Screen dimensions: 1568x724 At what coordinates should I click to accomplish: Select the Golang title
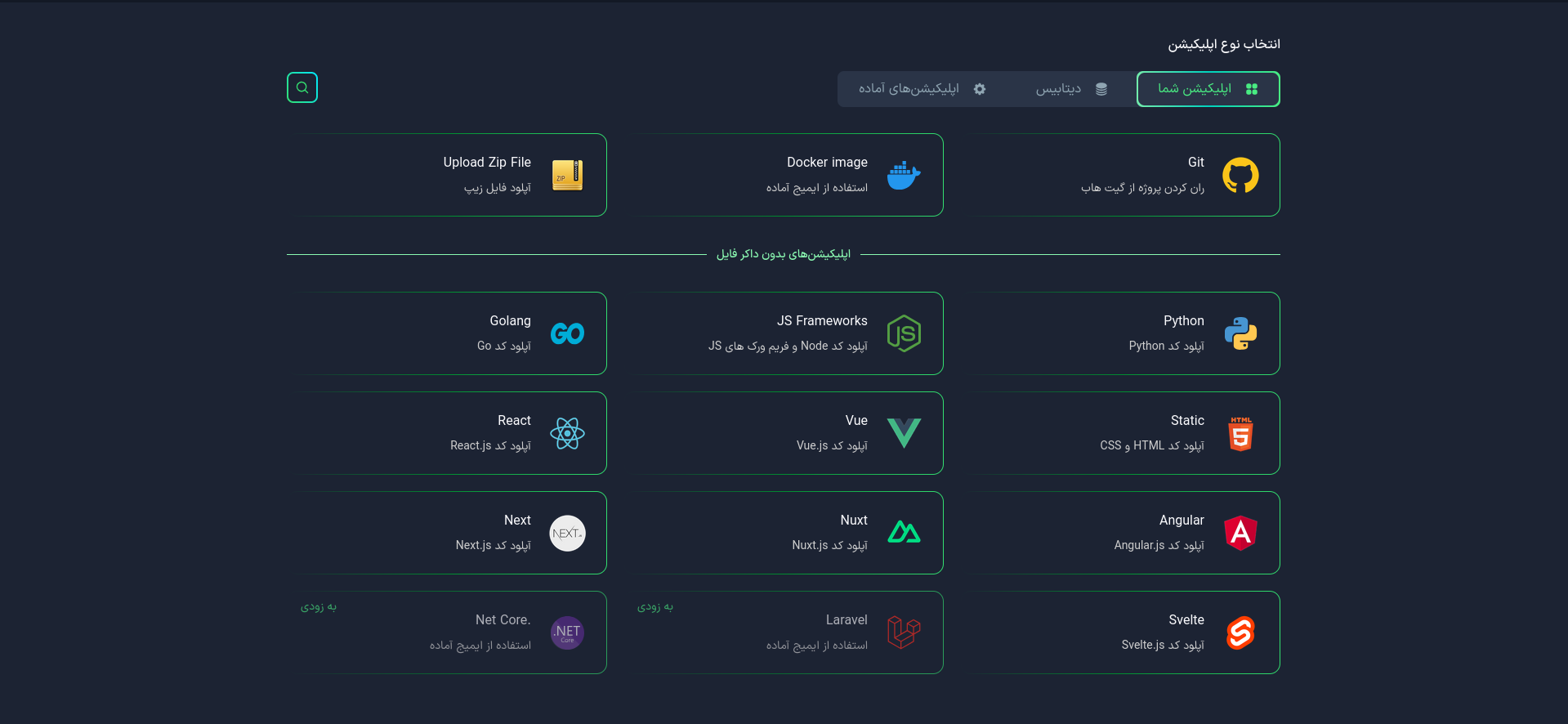[511, 321]
